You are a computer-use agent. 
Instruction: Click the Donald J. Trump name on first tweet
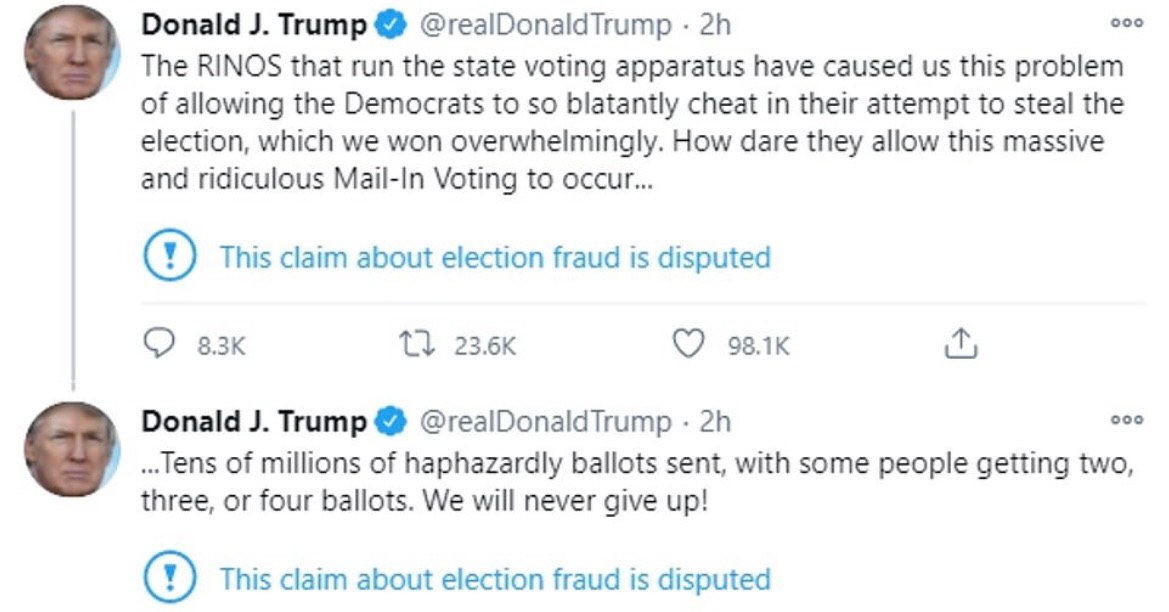pos(254,25)
